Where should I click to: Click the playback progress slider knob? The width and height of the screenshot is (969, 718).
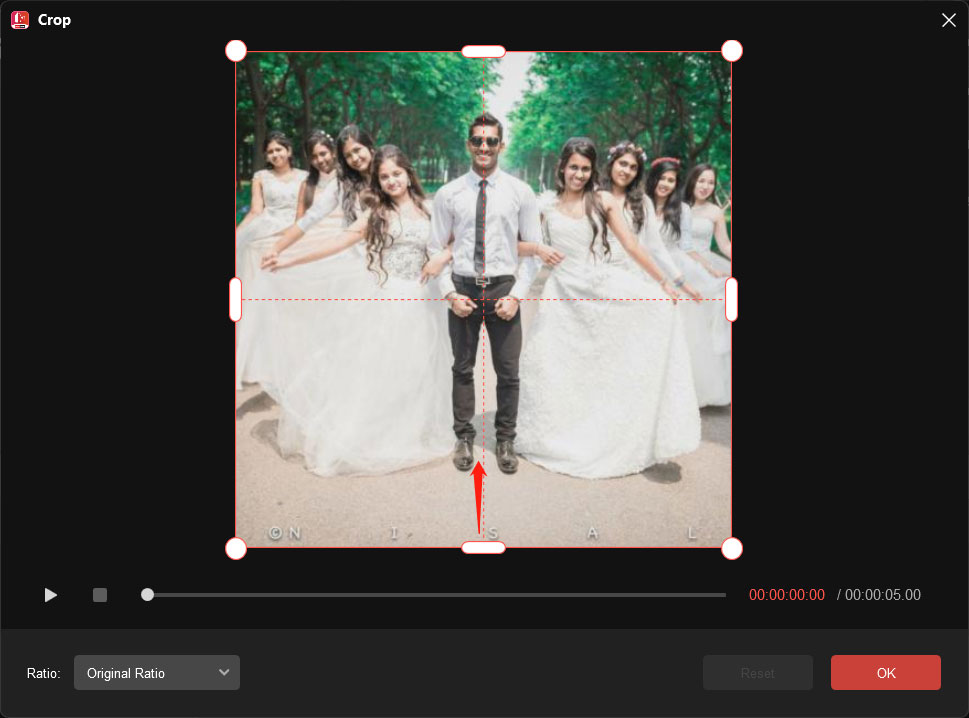(x=147, y=594)
